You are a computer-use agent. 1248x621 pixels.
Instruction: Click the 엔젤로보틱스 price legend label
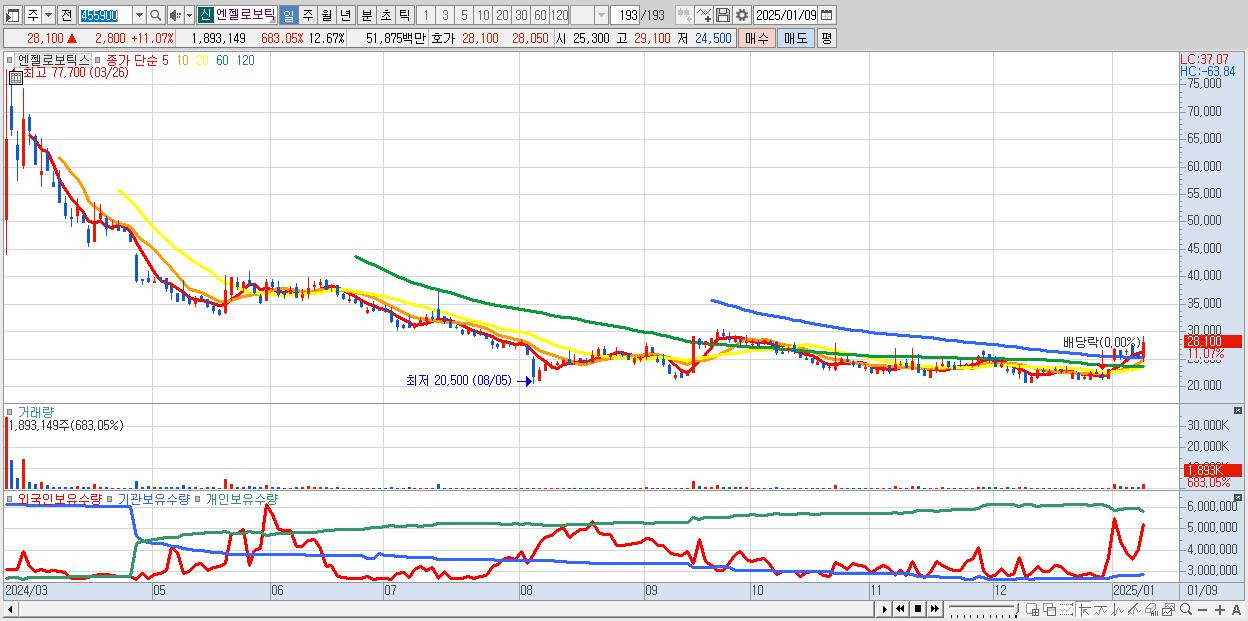point(53,60)
